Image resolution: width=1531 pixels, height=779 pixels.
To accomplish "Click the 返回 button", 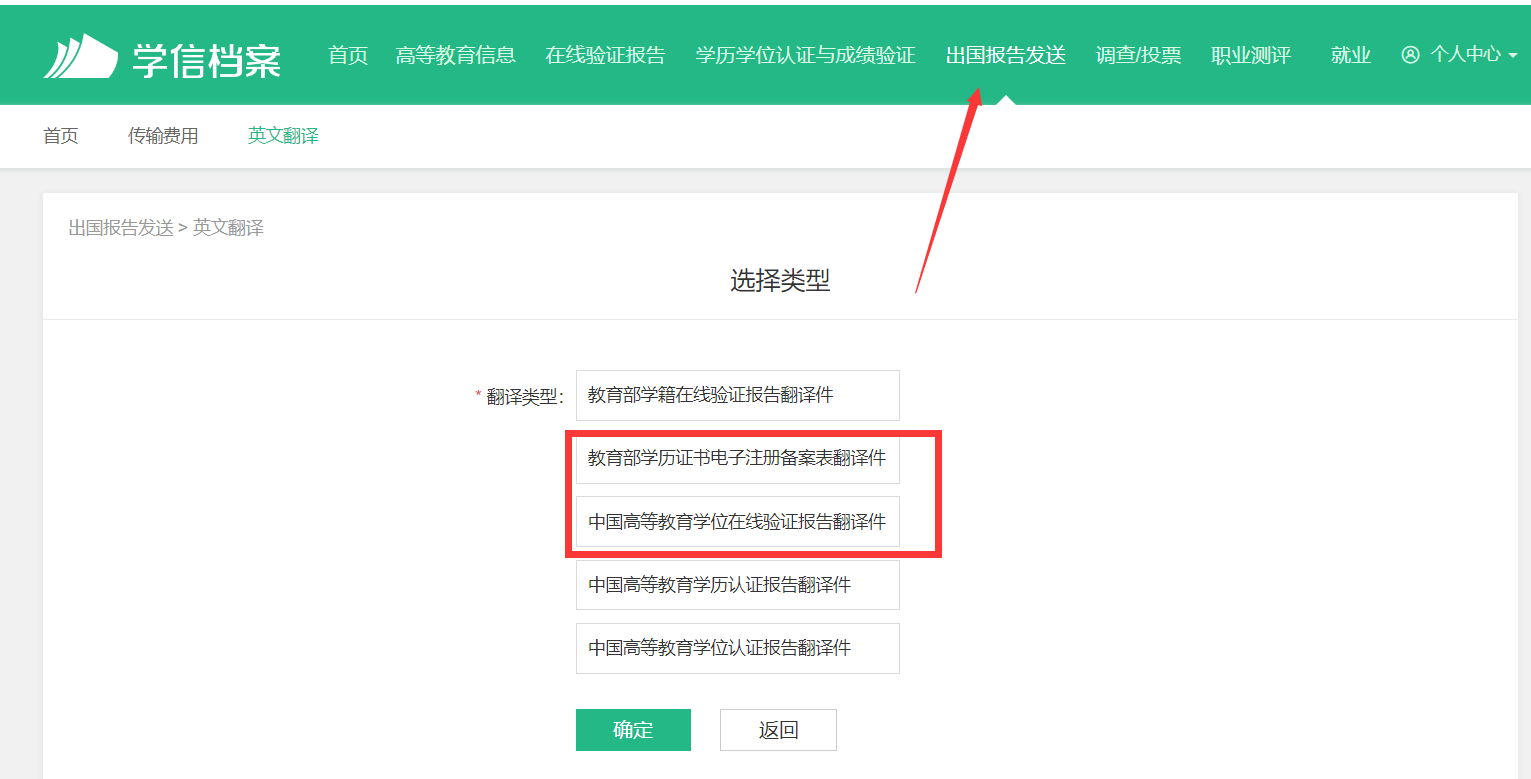I will click(778, 730).
